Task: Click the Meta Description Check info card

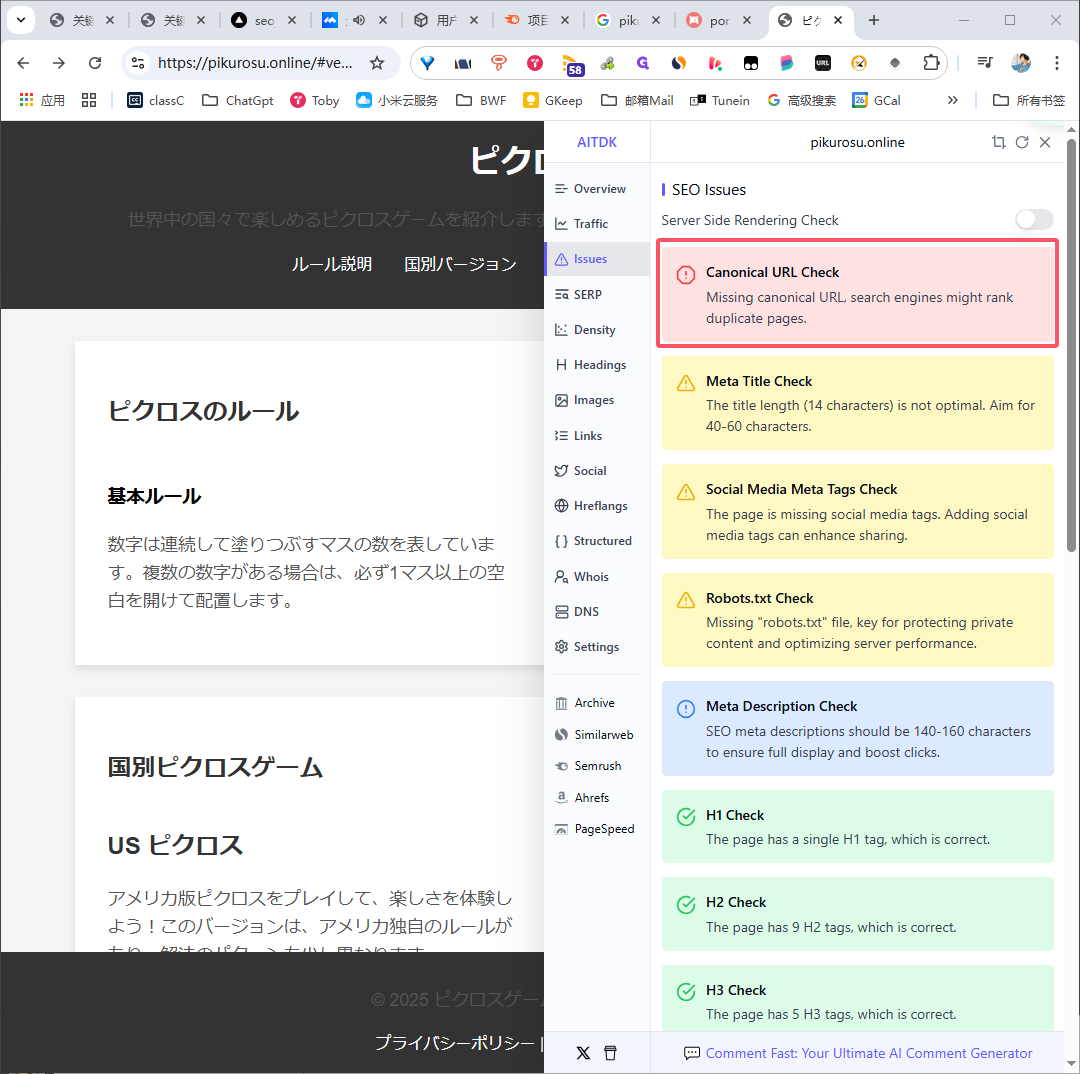Action: (x=858, y=729)
